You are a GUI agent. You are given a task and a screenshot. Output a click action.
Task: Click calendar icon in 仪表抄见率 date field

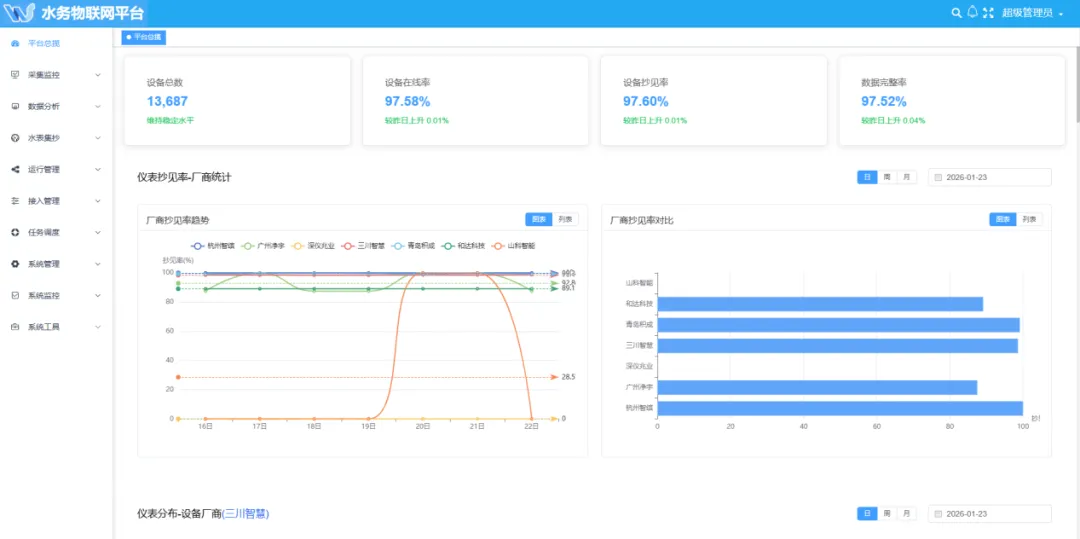point(939,178)
